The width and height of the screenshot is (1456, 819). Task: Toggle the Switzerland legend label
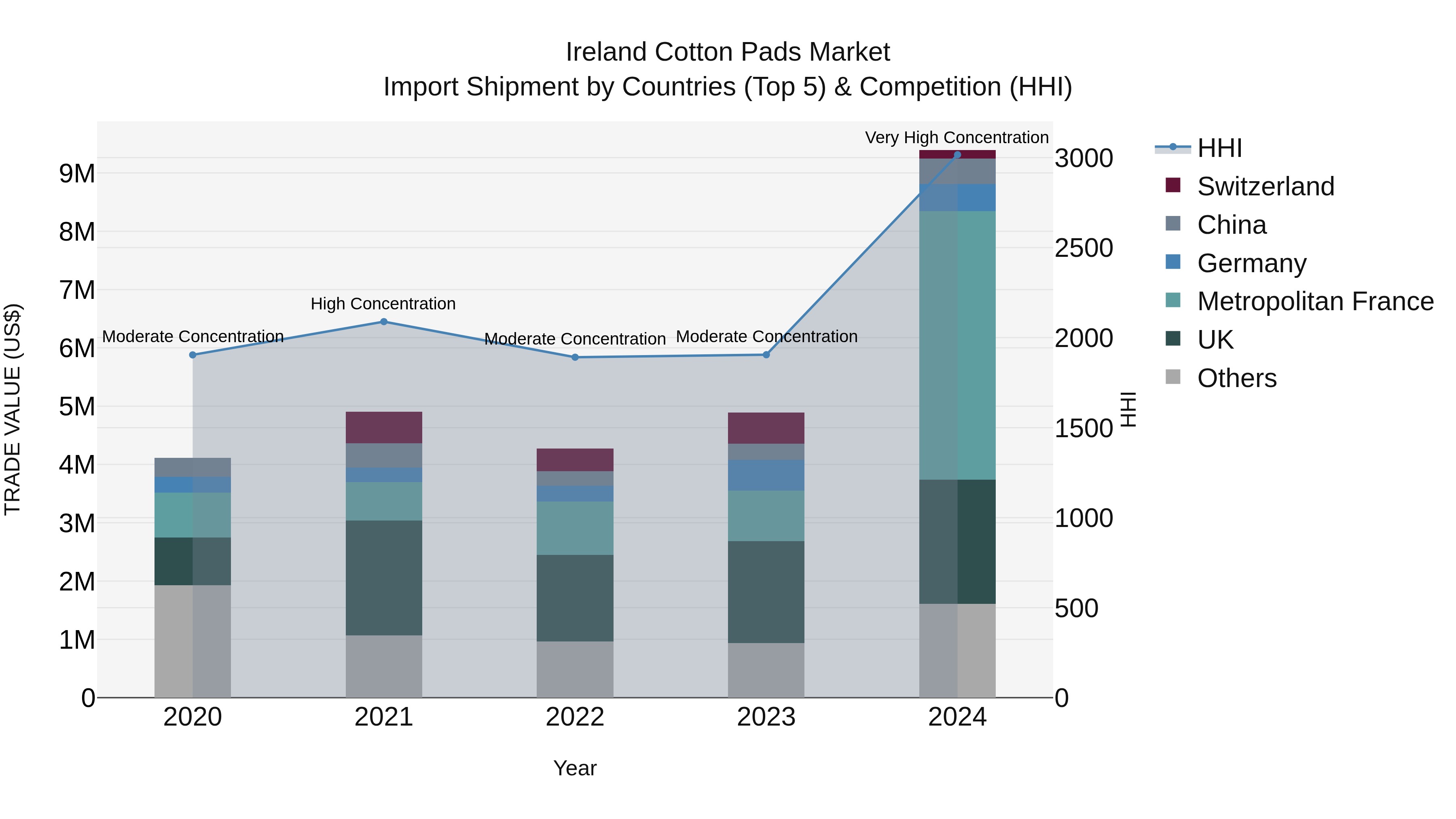coord(1266,186)
